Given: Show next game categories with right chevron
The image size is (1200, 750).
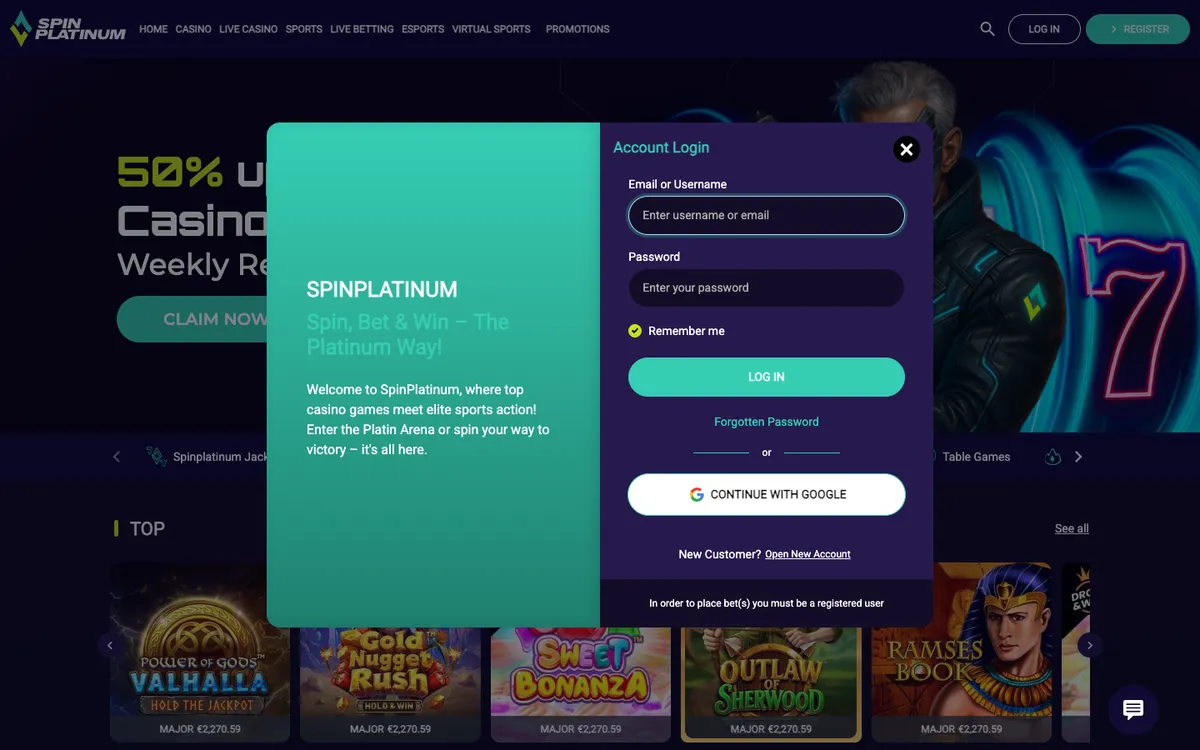Looking at the screenshot, I should coord(1078,457).
